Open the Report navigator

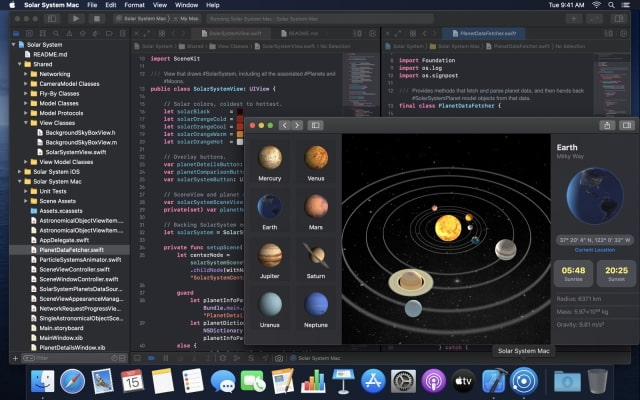[122, 33]
